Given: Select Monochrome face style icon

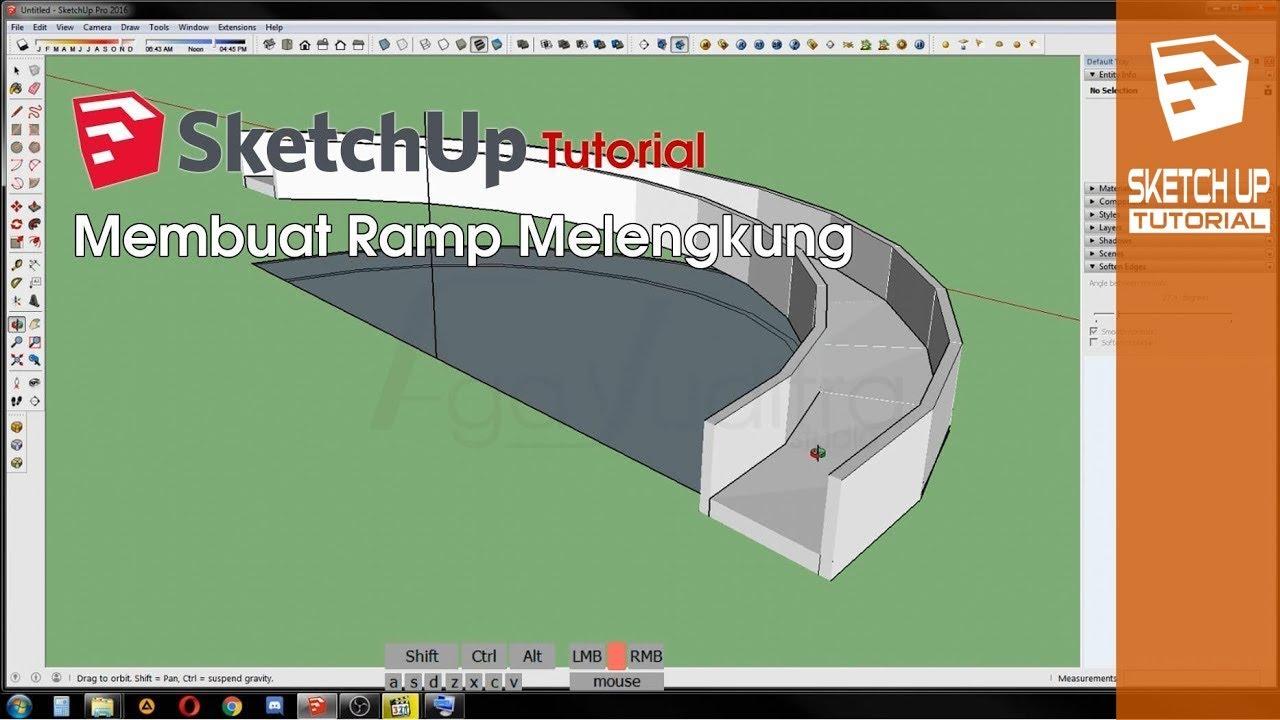Looking at the screenshot, I should [496, 45].
